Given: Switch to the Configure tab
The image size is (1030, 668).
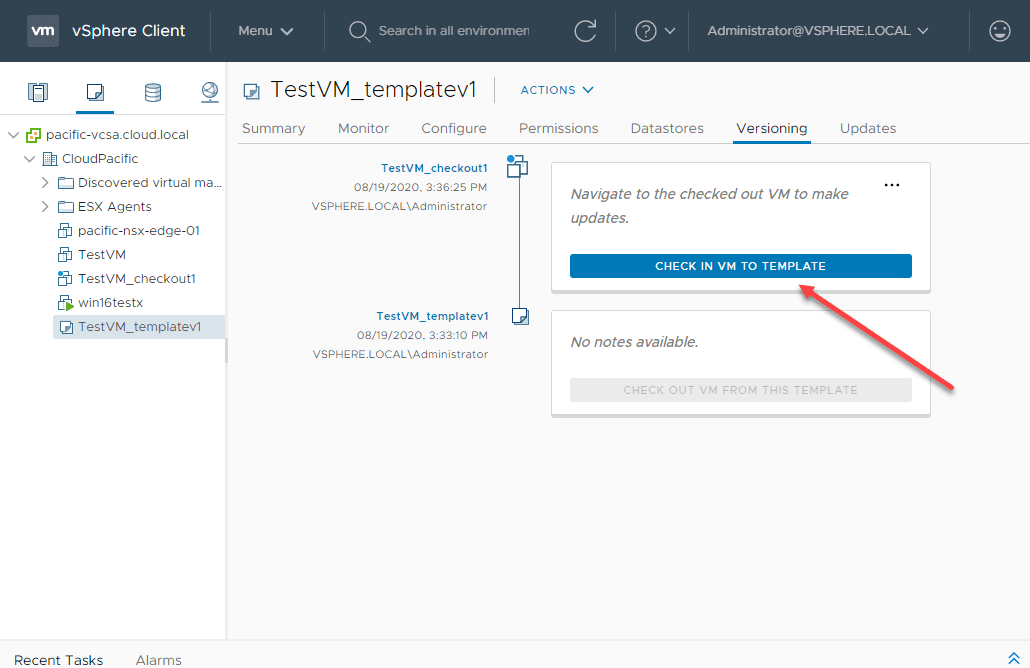Looking at the screenshot, I should 454,129.
